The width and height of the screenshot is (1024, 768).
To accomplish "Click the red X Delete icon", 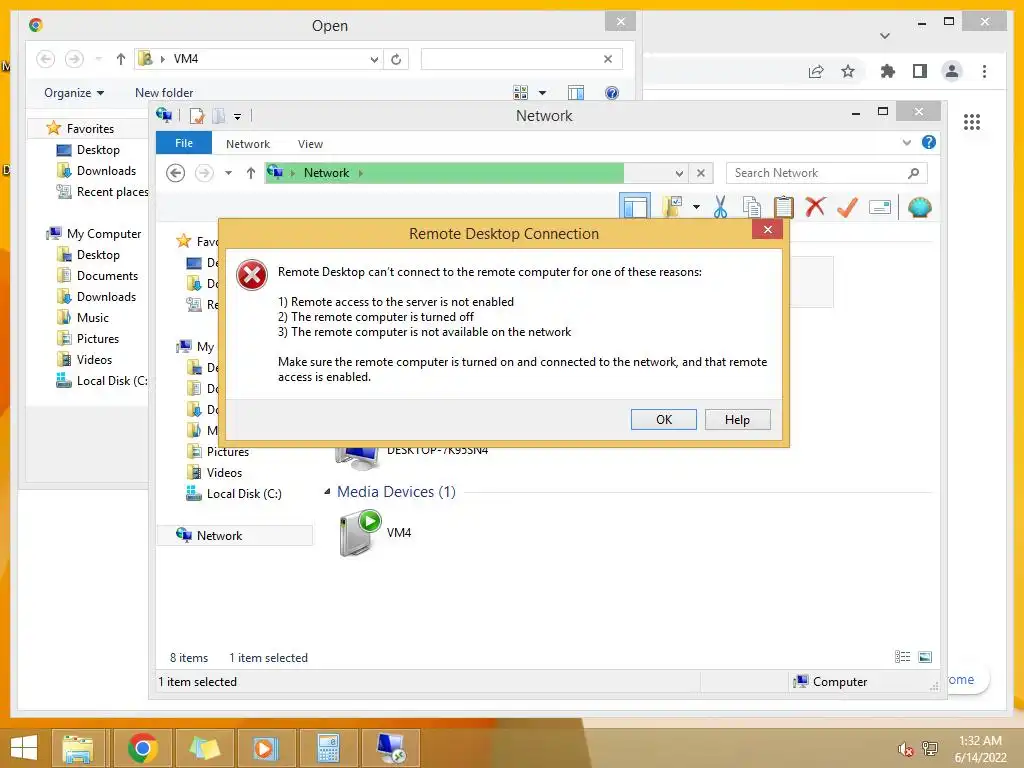I will pos(815,207).
